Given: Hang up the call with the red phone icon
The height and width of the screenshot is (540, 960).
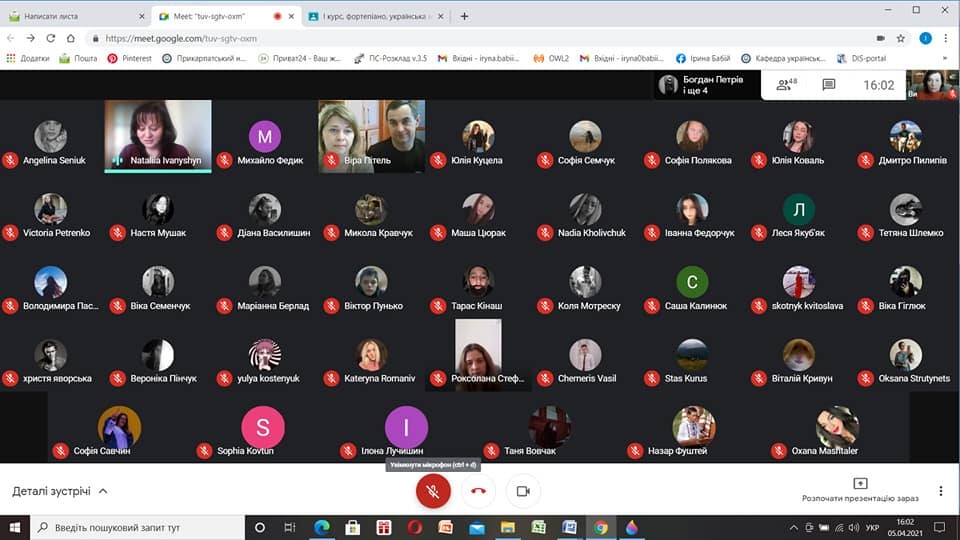Looking at the screenshot, I should [x=478, y=491].
